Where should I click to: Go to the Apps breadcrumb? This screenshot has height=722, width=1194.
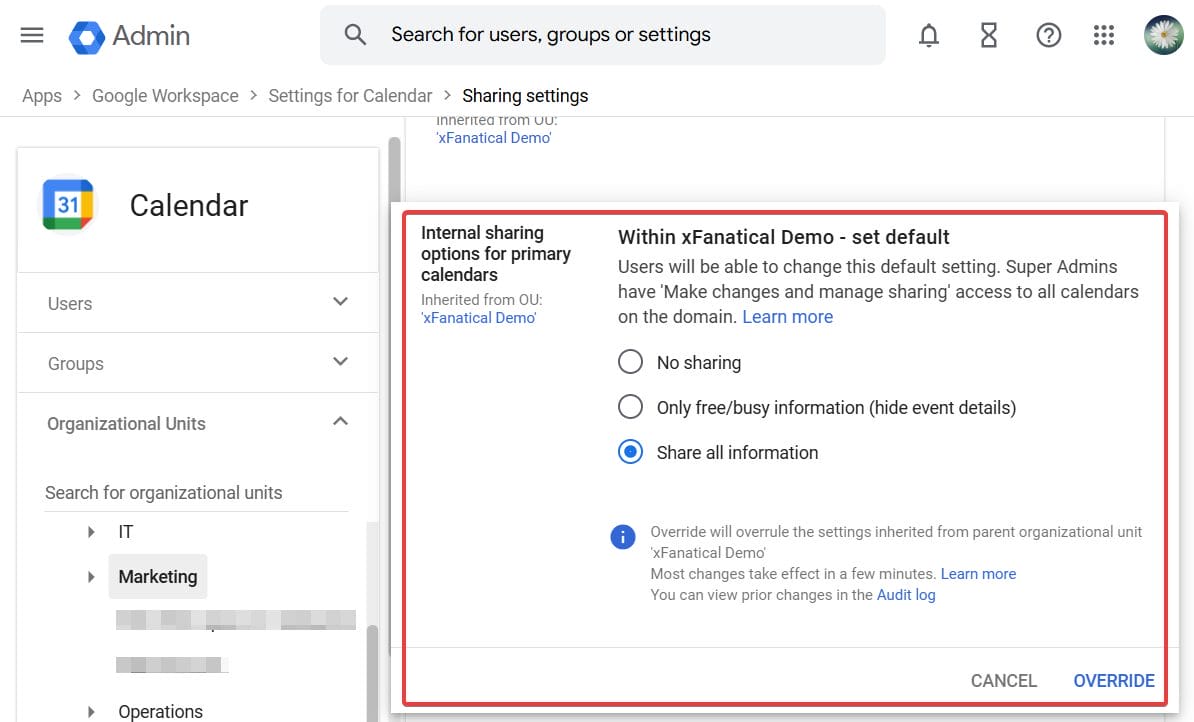[42, 96]
